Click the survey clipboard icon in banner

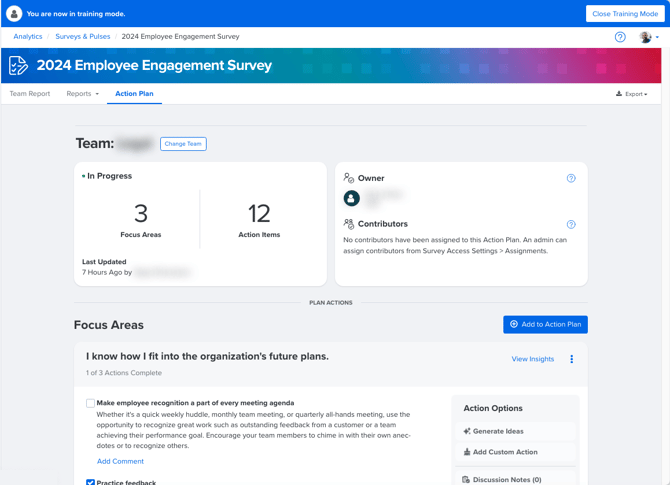click(18, 66)
